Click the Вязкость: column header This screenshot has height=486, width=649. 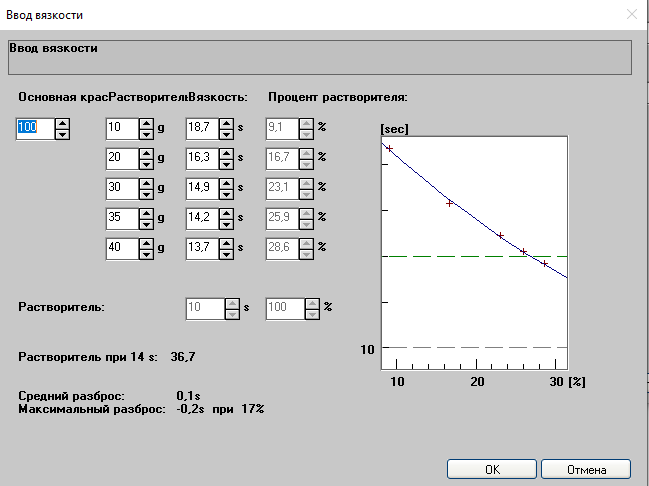pyautogui.click(x=218, y=97)
